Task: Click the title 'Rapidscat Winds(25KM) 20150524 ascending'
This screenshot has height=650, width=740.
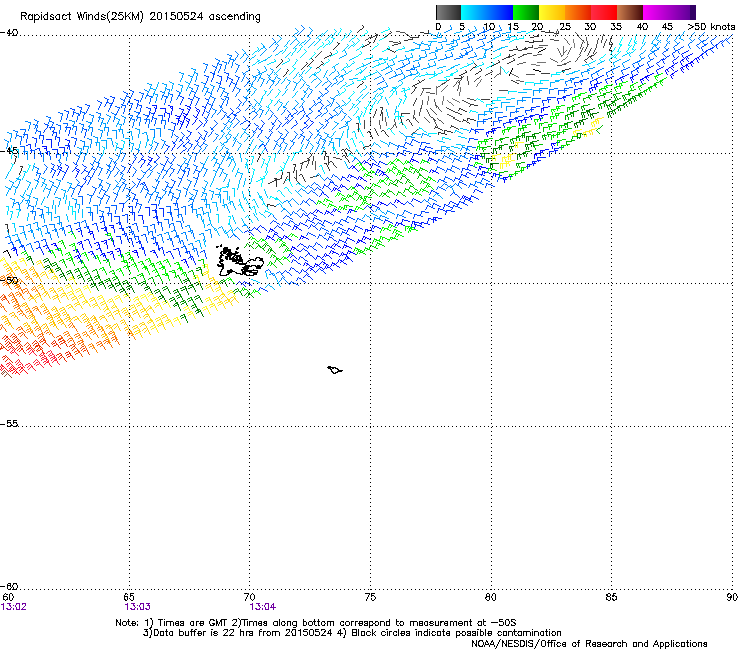Action: 140,17
